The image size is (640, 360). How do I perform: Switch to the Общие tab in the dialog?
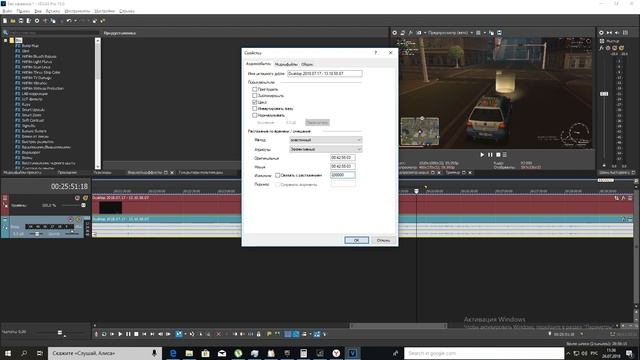(307, 64)
